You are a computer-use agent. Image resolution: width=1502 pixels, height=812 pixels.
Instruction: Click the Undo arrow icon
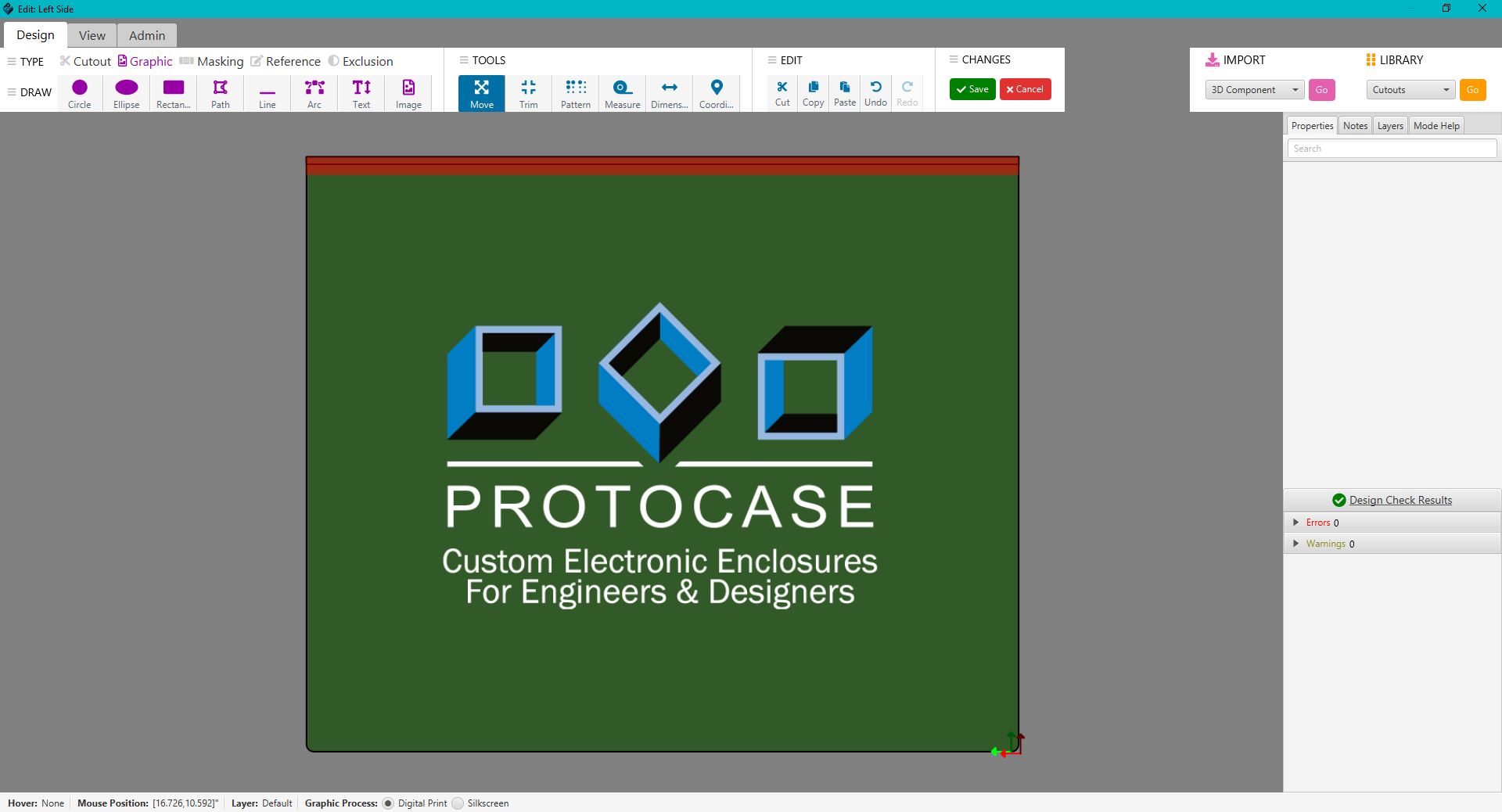876,87
